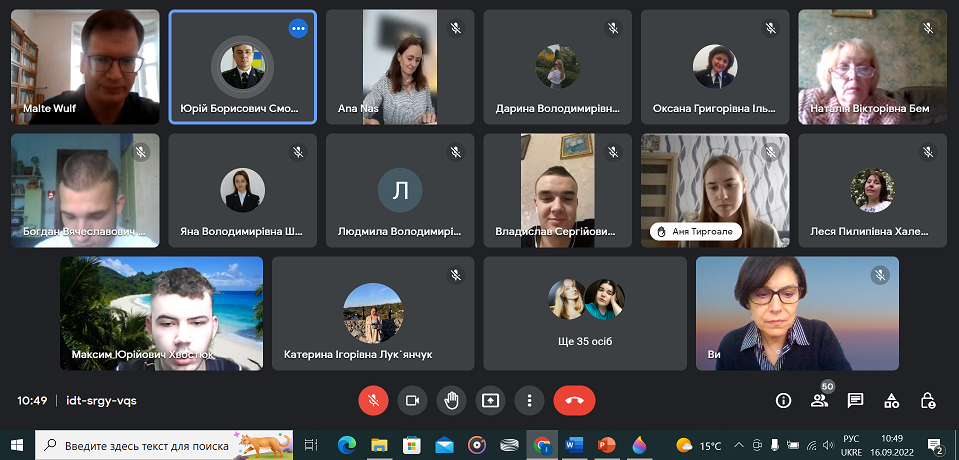
Task: Open more options three-dot menu
Action: tap(529, 400)
